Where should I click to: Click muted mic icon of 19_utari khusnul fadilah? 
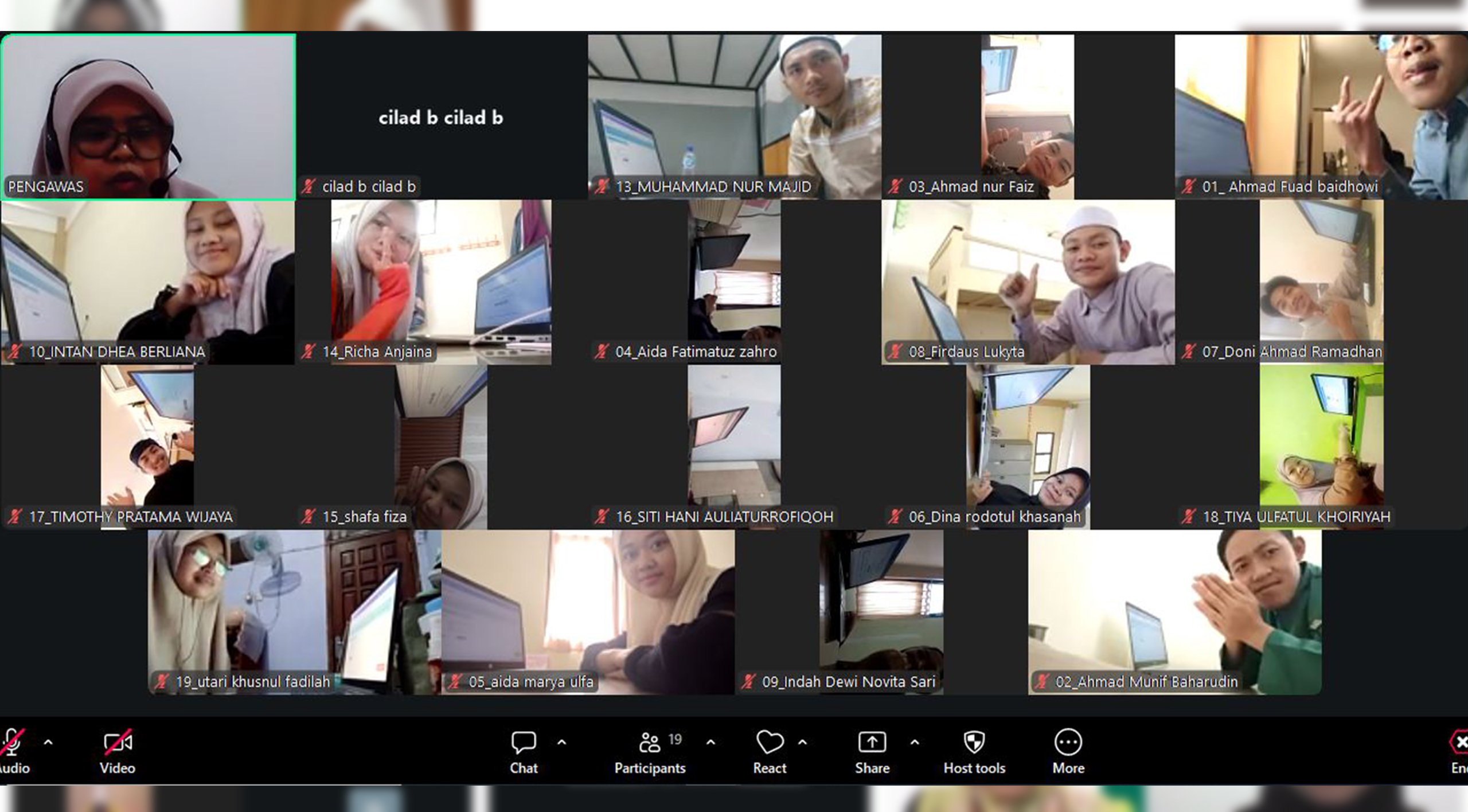[x=162, y=681]
